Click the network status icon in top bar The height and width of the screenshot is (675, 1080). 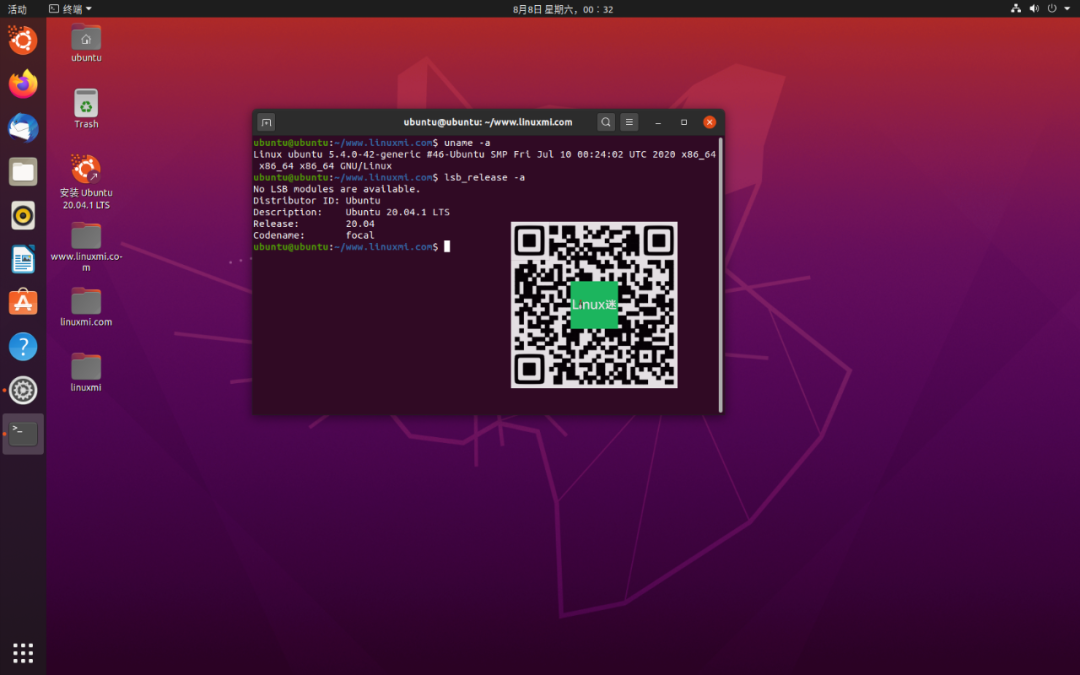(1016, 8)
